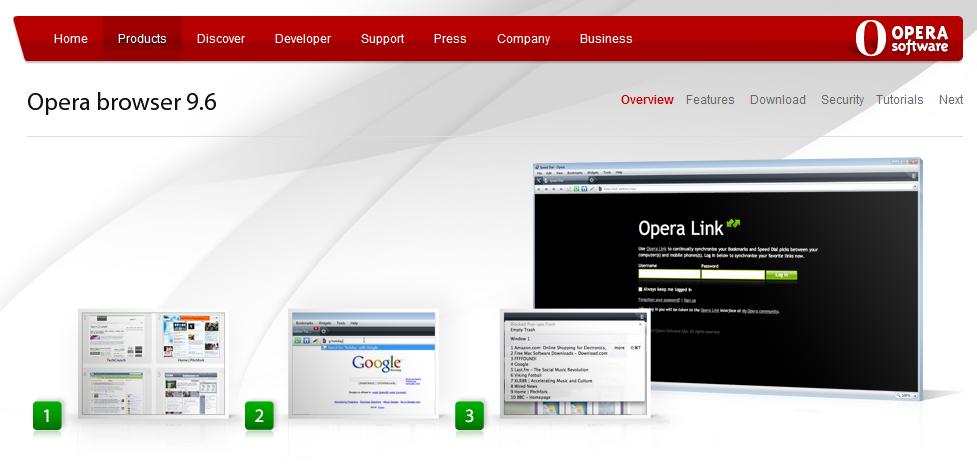977x469 pixels.
Task: Click the Next link
Action: pos(951,100)
